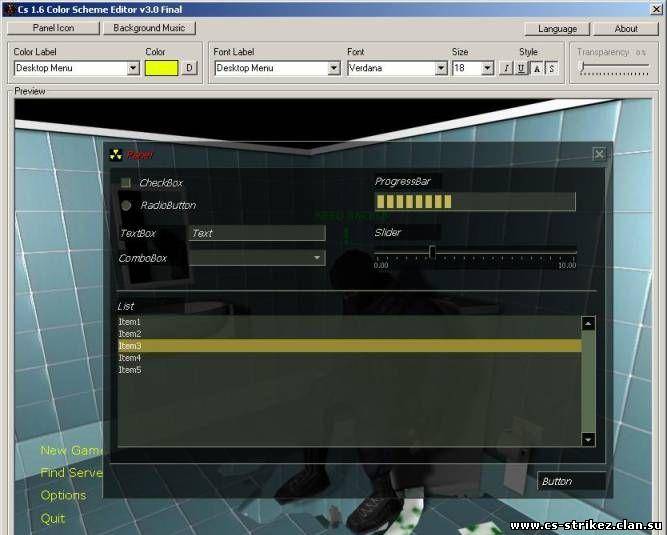This screenshot has height=535, width=667.
Task: Open the Color Label dropdown
Action: pos(133,68)
